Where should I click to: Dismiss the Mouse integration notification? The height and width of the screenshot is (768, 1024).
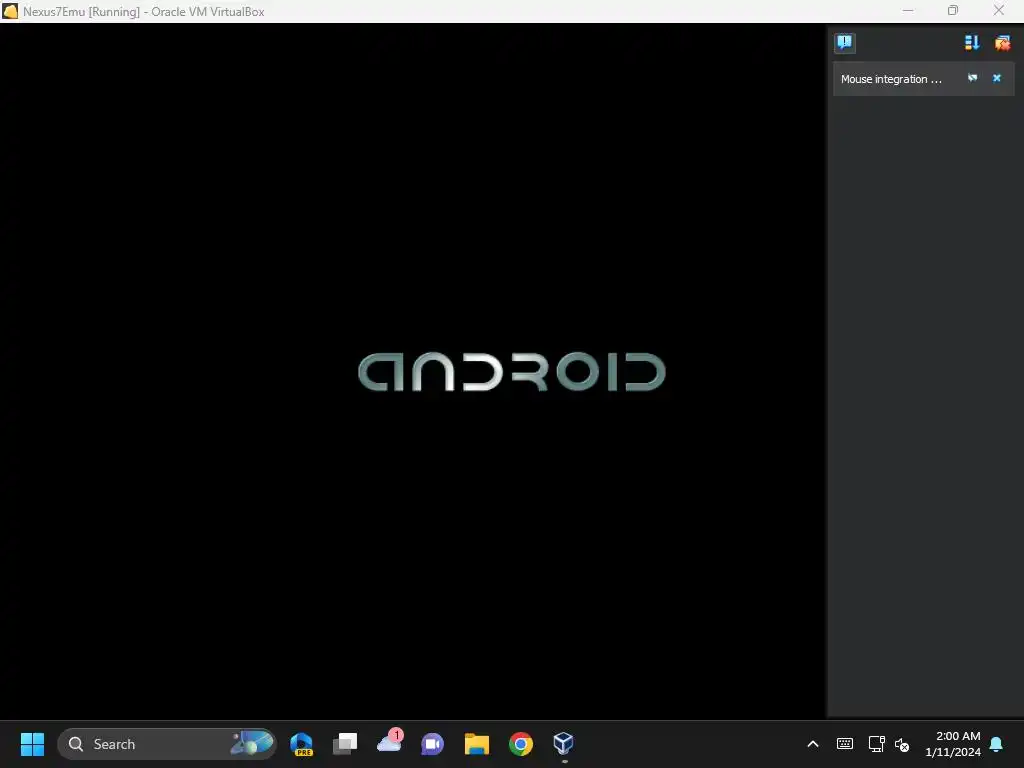tap(997, 78)
